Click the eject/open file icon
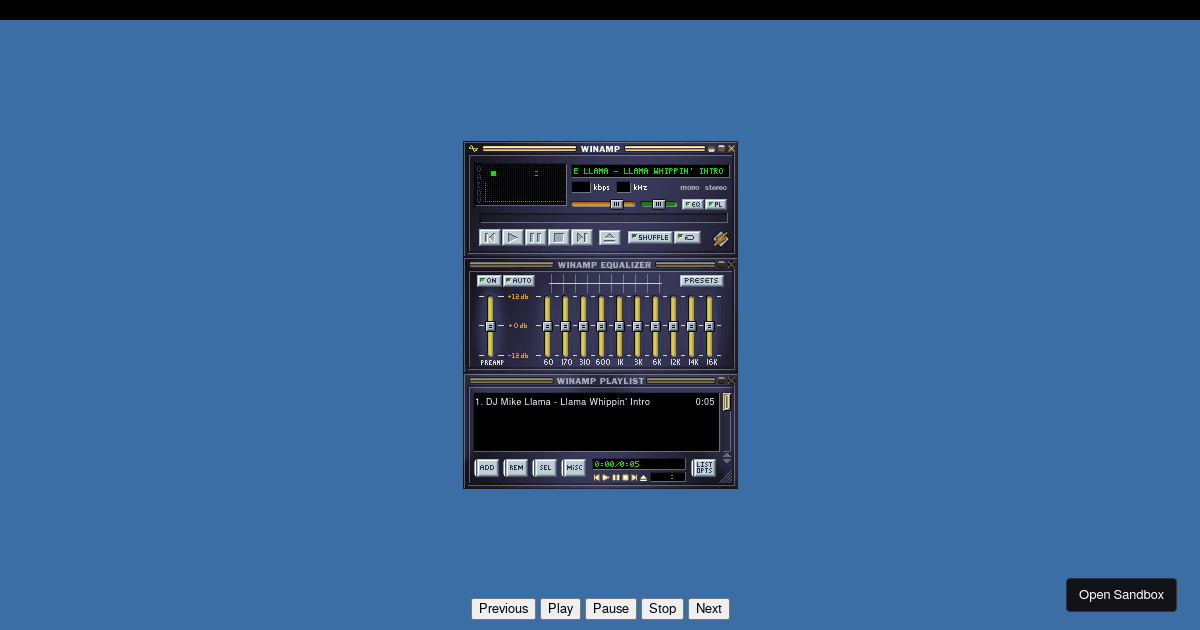This screenshot has width=1200, height=630. pyautogui.click(x=609, y=237)
